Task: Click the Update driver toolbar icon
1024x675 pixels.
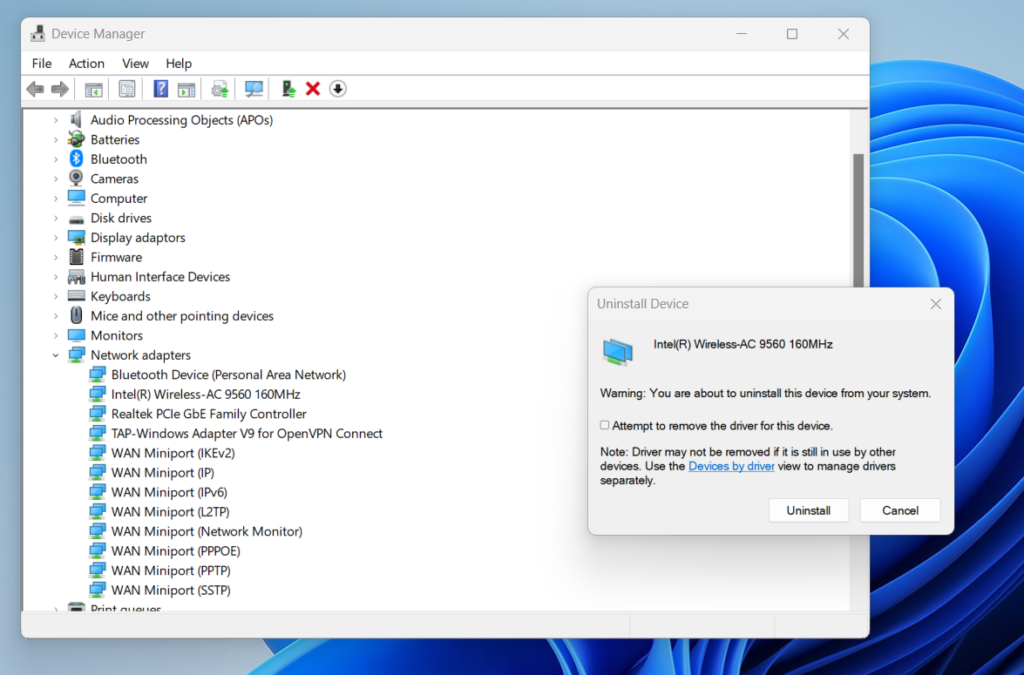Action: tap(219, 89)
